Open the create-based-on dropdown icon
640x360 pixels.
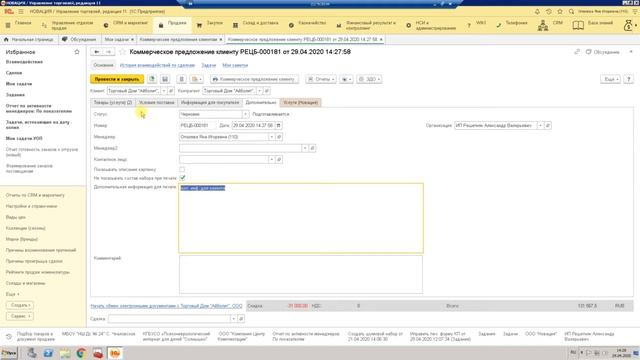tap(196, 79)
